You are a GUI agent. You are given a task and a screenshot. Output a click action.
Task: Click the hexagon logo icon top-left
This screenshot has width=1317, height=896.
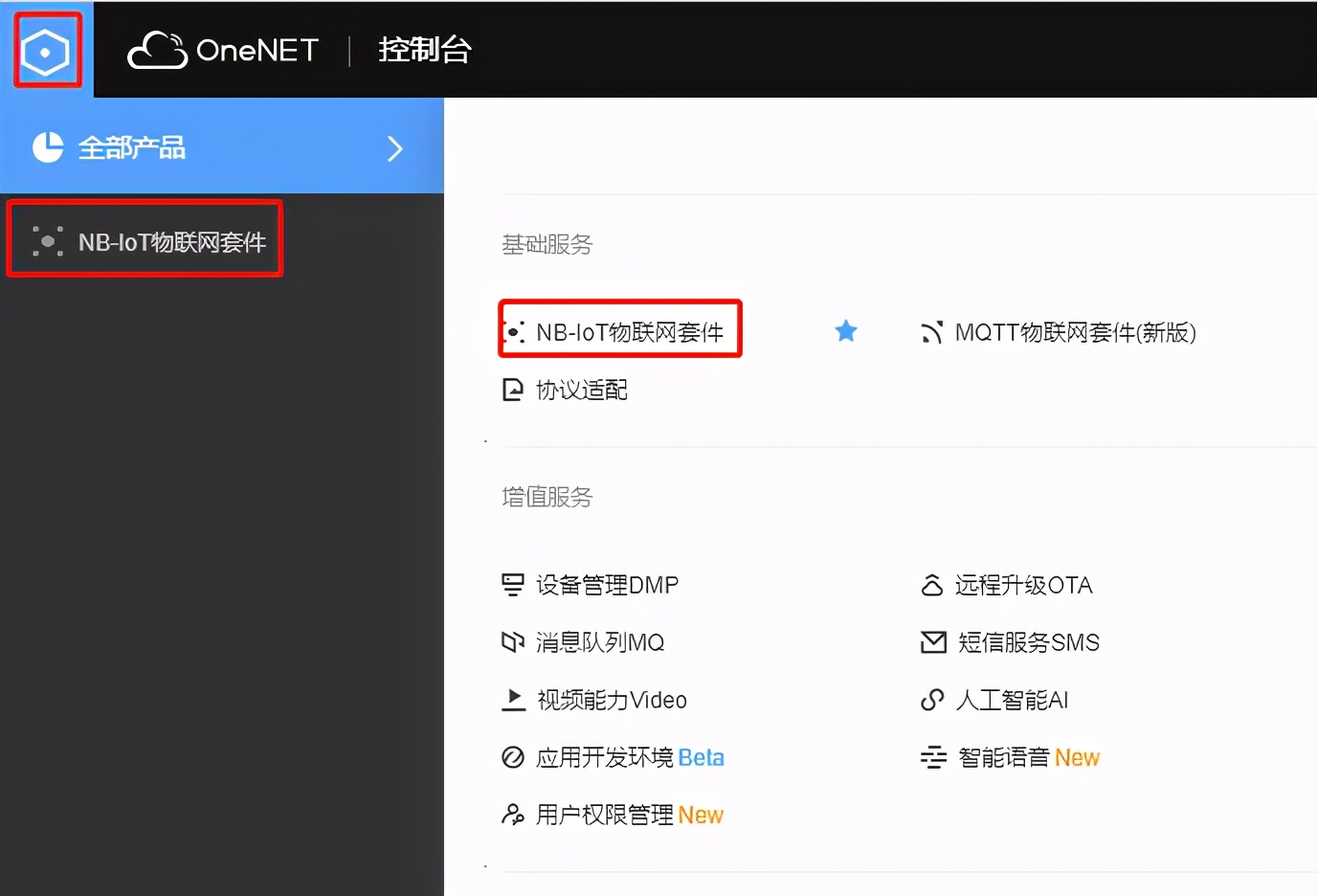click(46, 50)
